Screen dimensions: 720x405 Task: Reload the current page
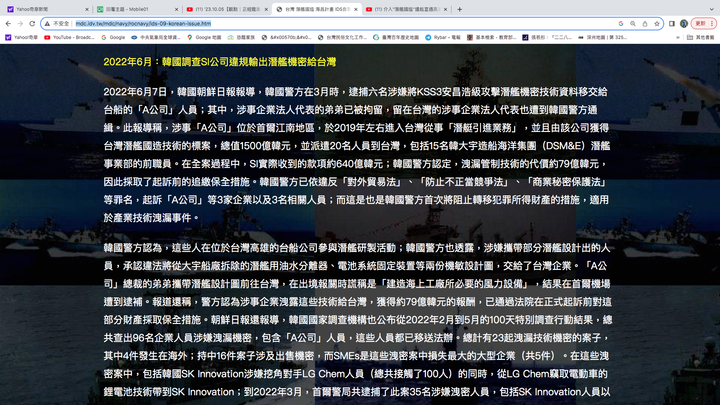pos(32,23)
